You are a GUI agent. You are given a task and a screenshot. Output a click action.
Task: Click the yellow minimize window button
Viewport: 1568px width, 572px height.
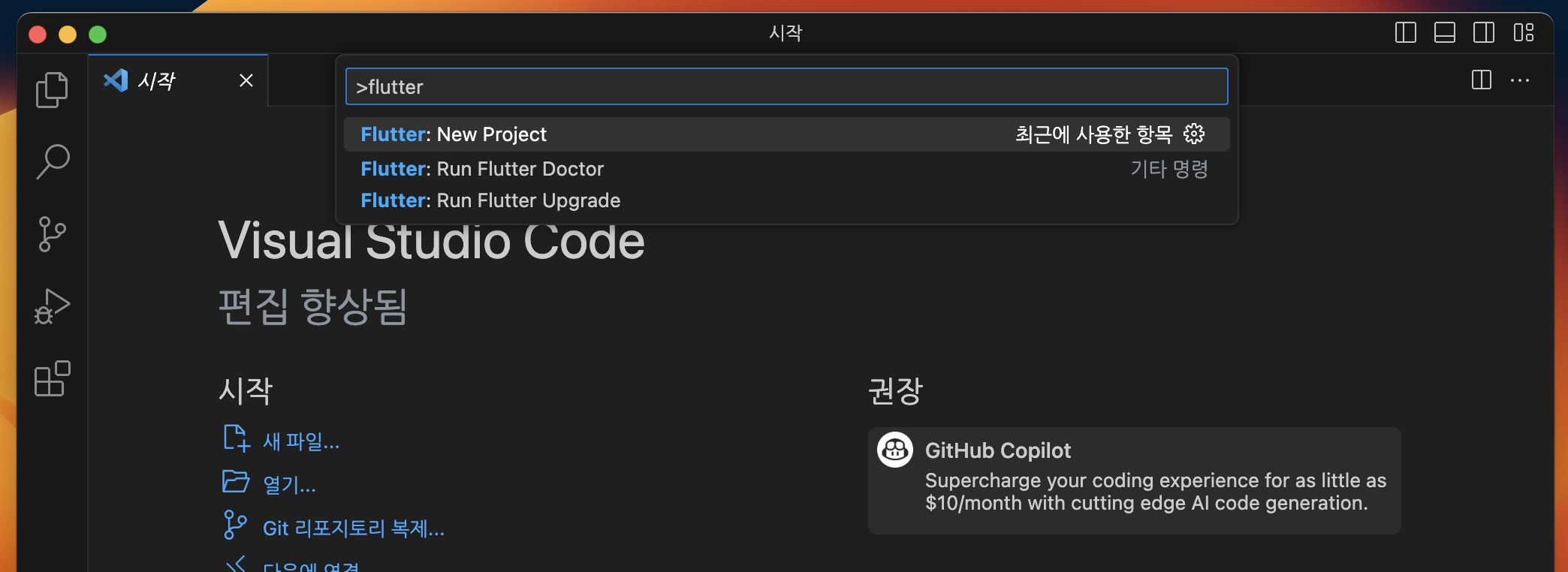pos(68,35)
